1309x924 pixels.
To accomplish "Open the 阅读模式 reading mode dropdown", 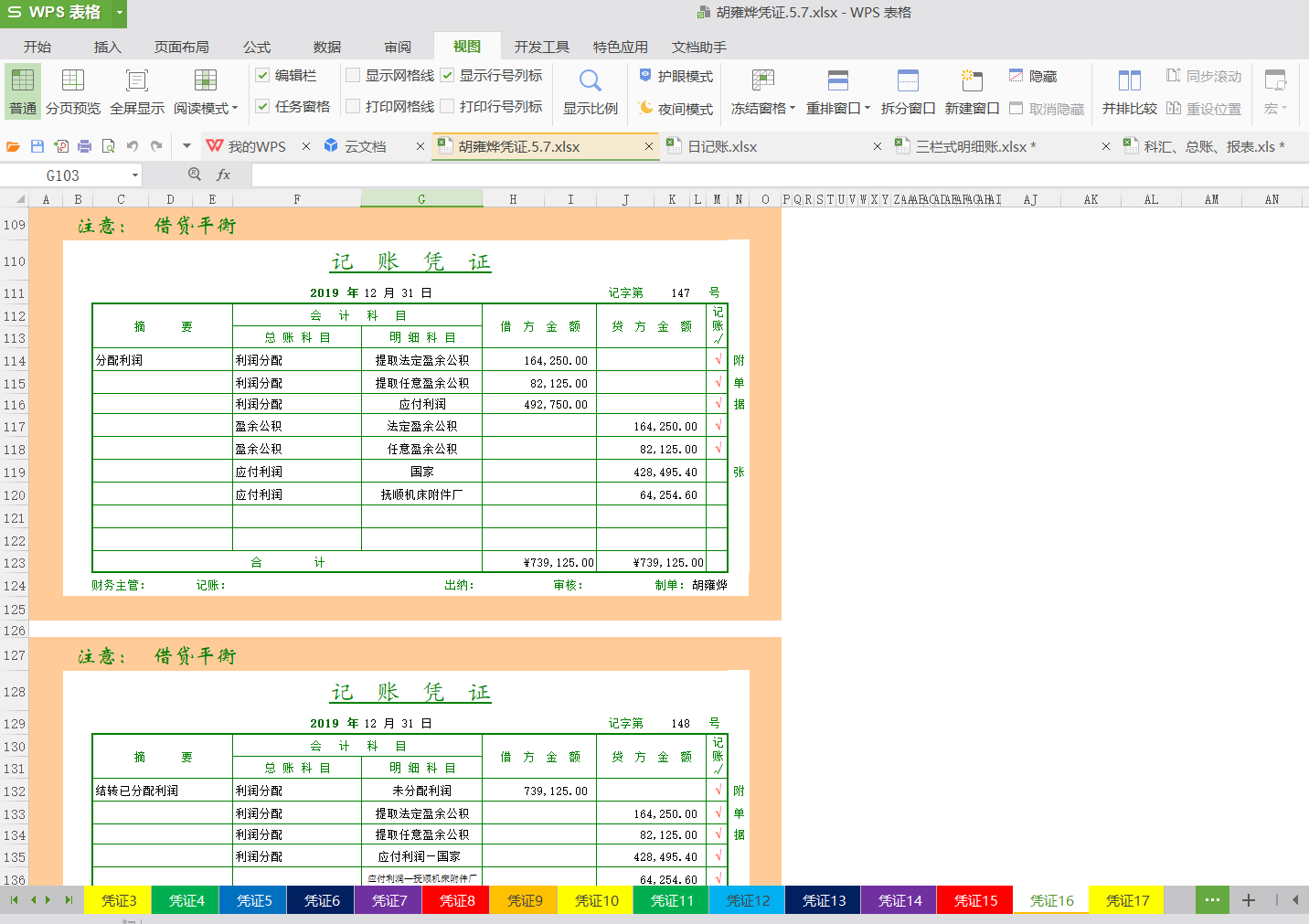I will click(x=235, y=109).
